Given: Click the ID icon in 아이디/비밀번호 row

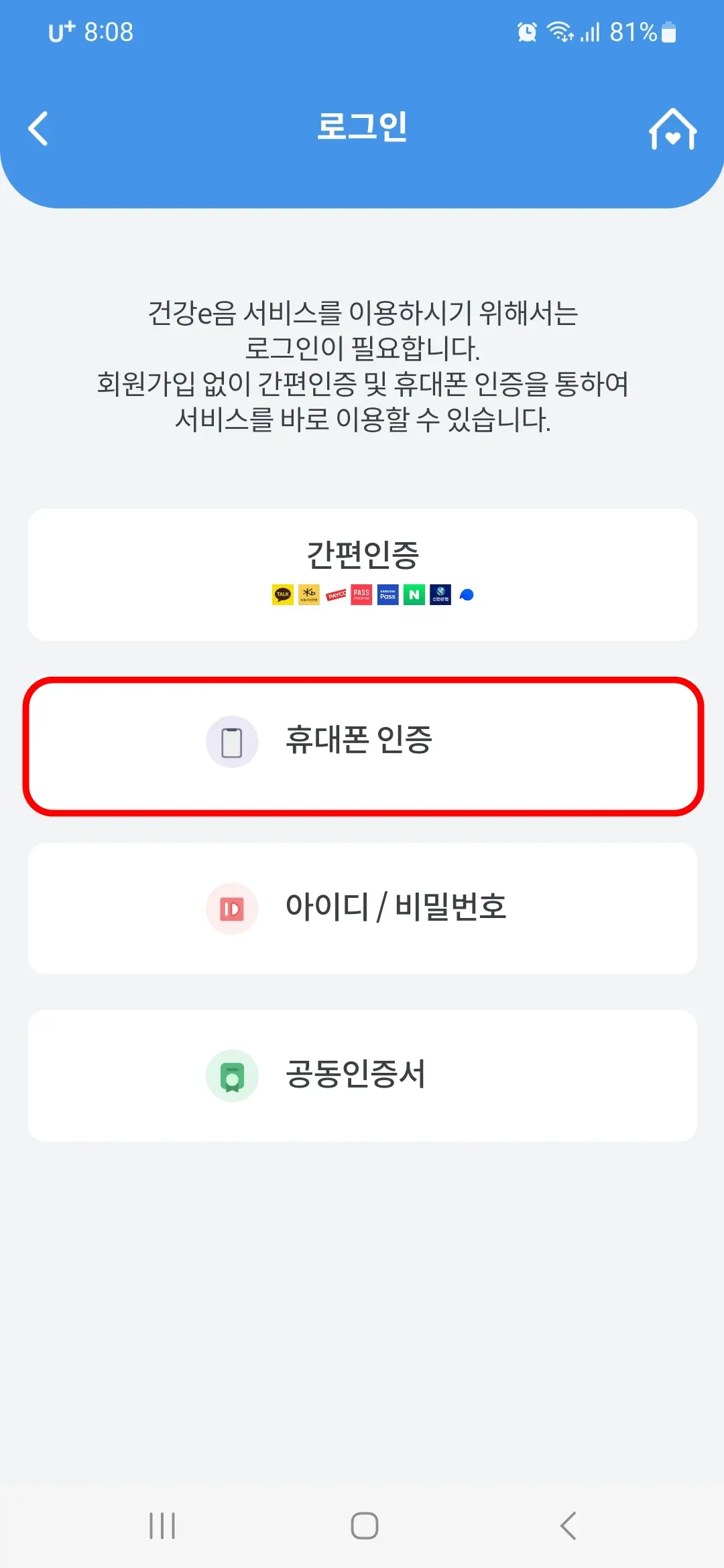Looking at the screenshot, I should [231, 908].
